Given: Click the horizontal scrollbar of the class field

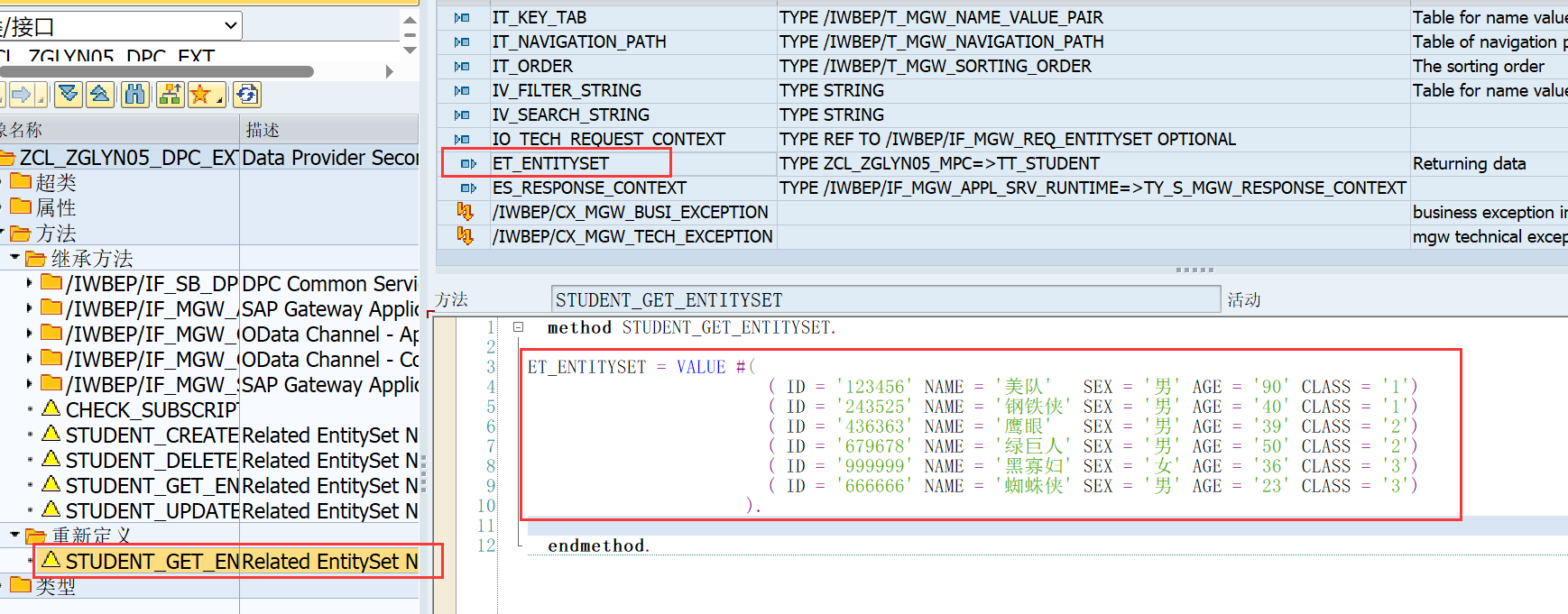Looking at the screenshot, I should tap(157, 71).
